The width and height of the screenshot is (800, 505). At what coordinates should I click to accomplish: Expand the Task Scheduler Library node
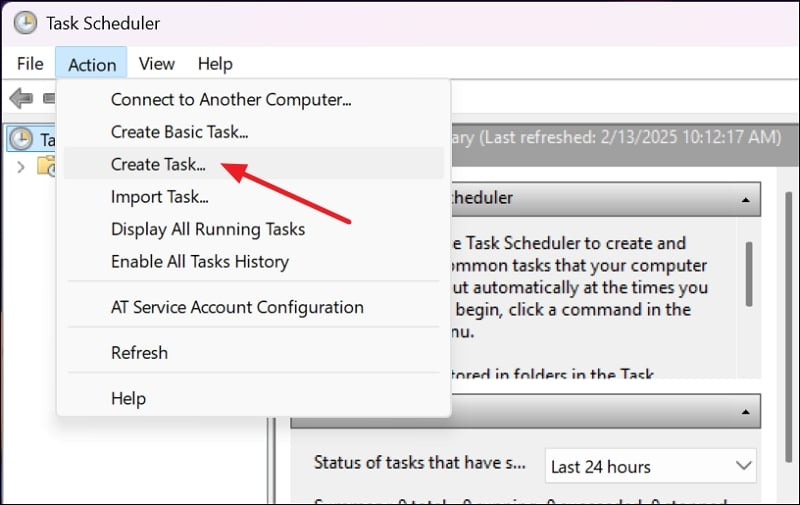[x=20, y=167]
